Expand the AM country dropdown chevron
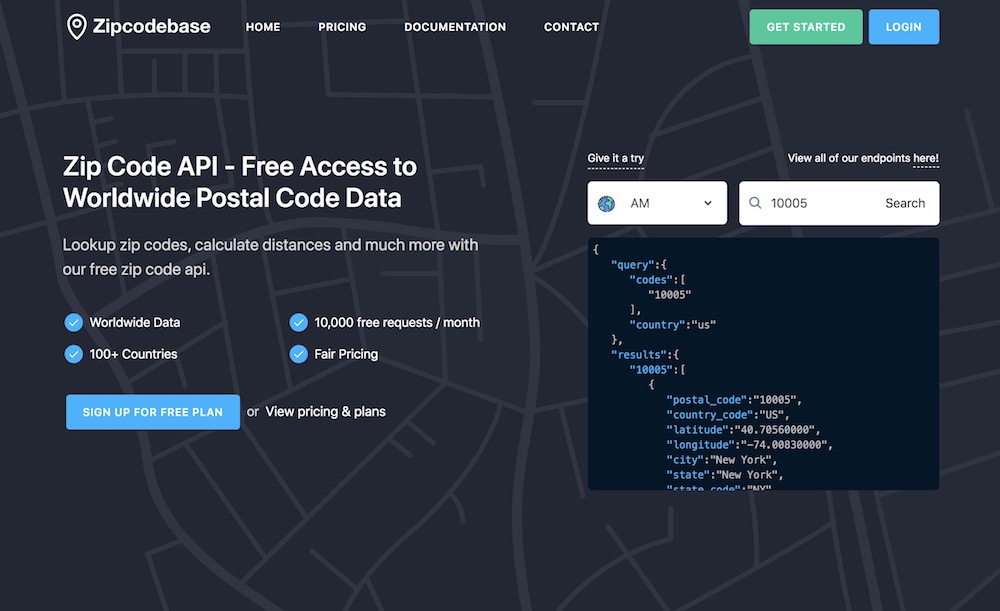The image size is (1000, 611). coord(708,203)
